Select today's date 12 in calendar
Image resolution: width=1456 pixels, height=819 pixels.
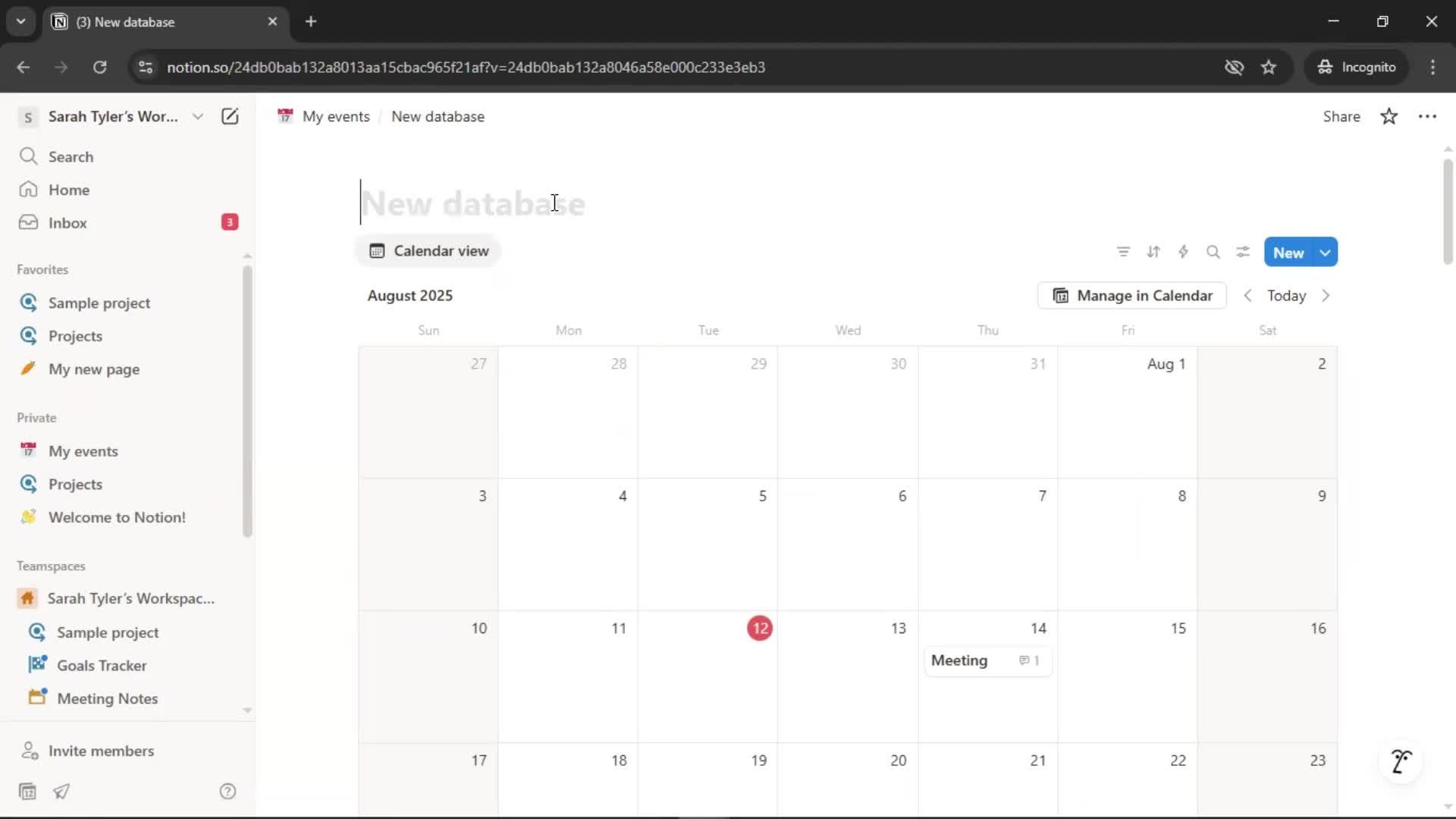[x=760, y=628]
